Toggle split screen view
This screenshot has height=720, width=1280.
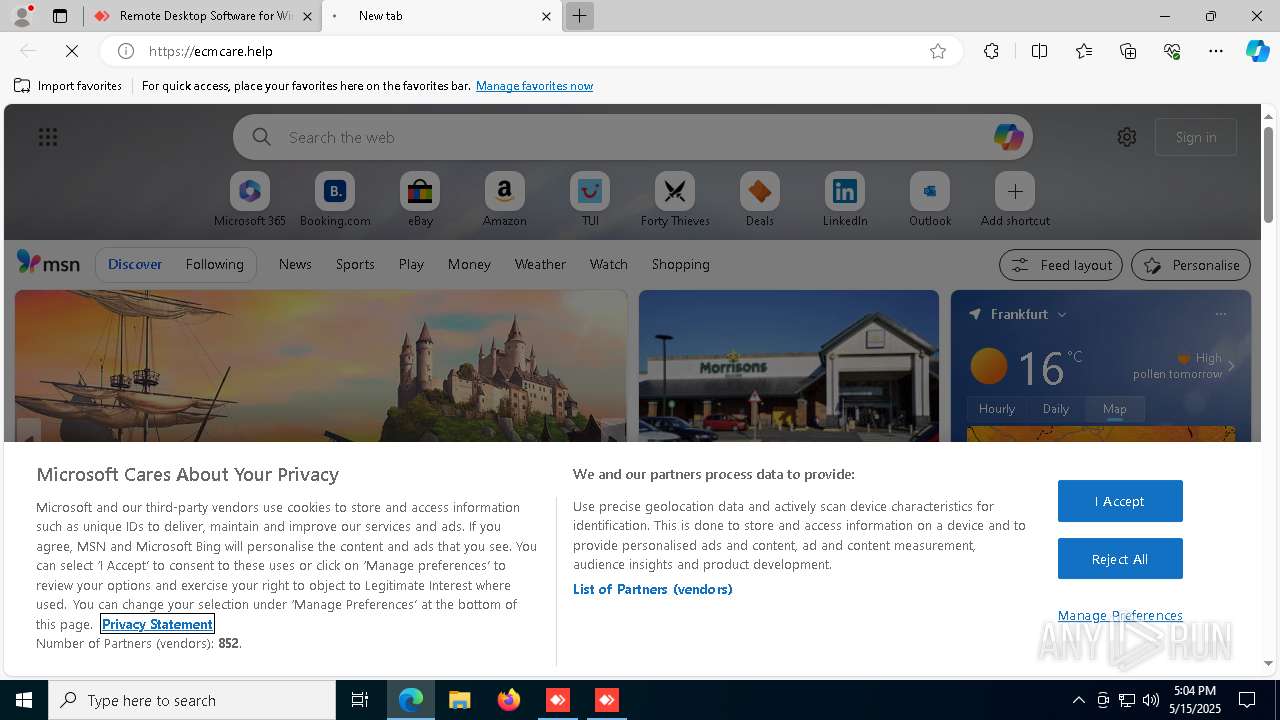tap(1039, 51)
